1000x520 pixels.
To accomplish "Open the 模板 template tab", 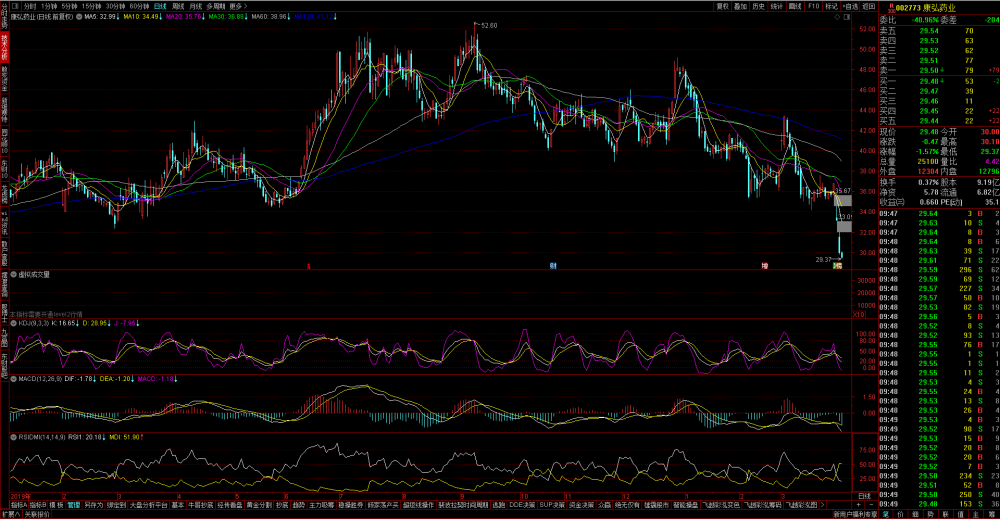I will coord(57,505).
